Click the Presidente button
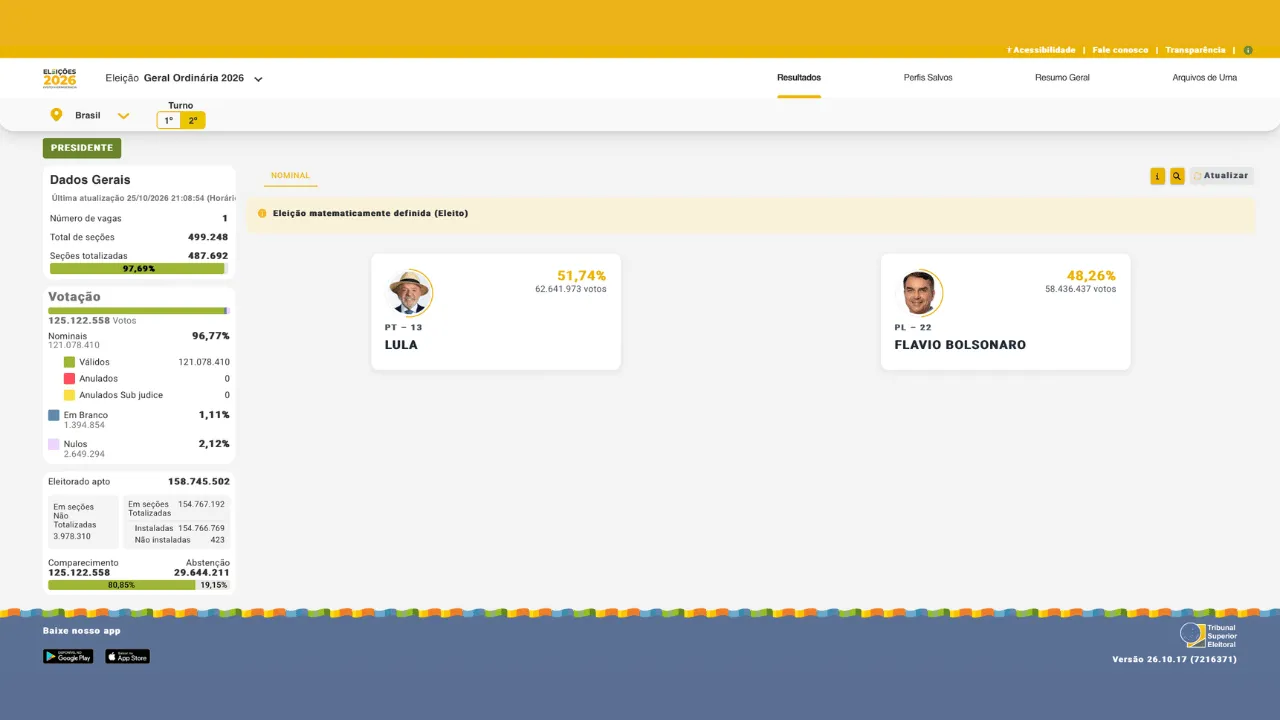This screenshot has width=1280, height=720. pos(82,148)
